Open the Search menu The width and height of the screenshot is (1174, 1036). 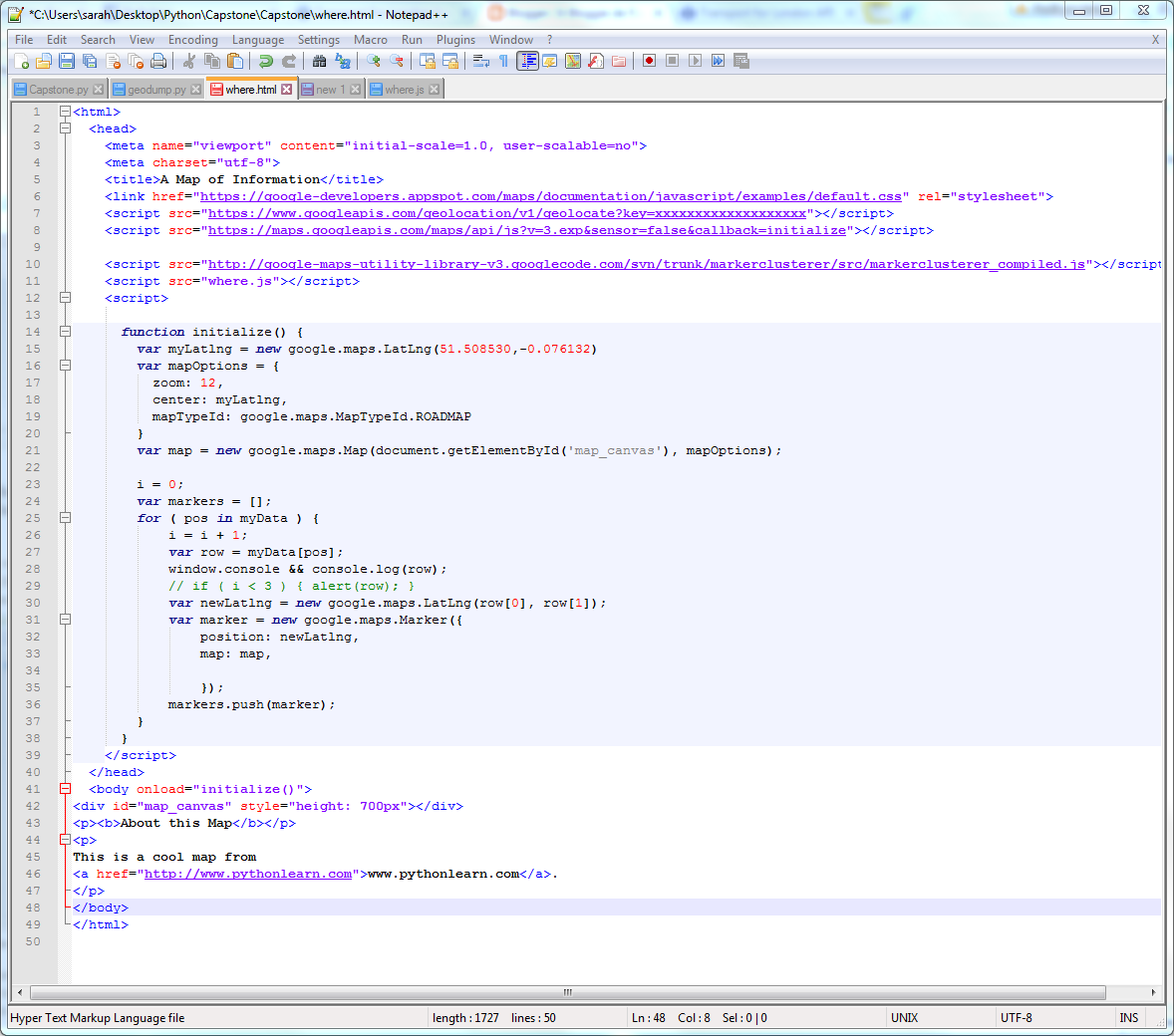98,40
